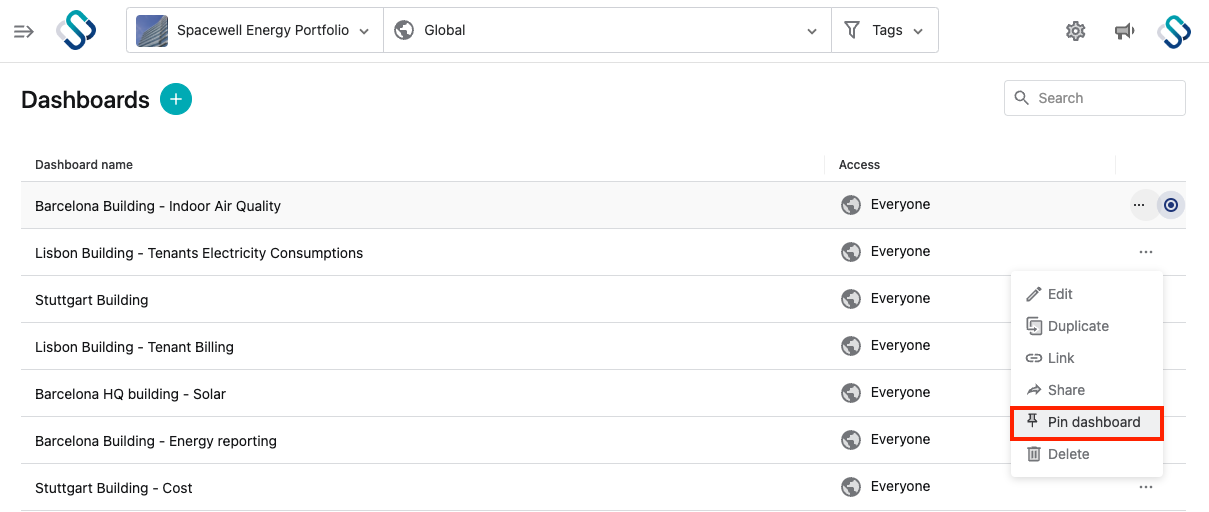The image size is (1209, 512).
Task: Toggle pinned radio icon on Barcelona Indoor Air Quality
Action: point(1172,205)
